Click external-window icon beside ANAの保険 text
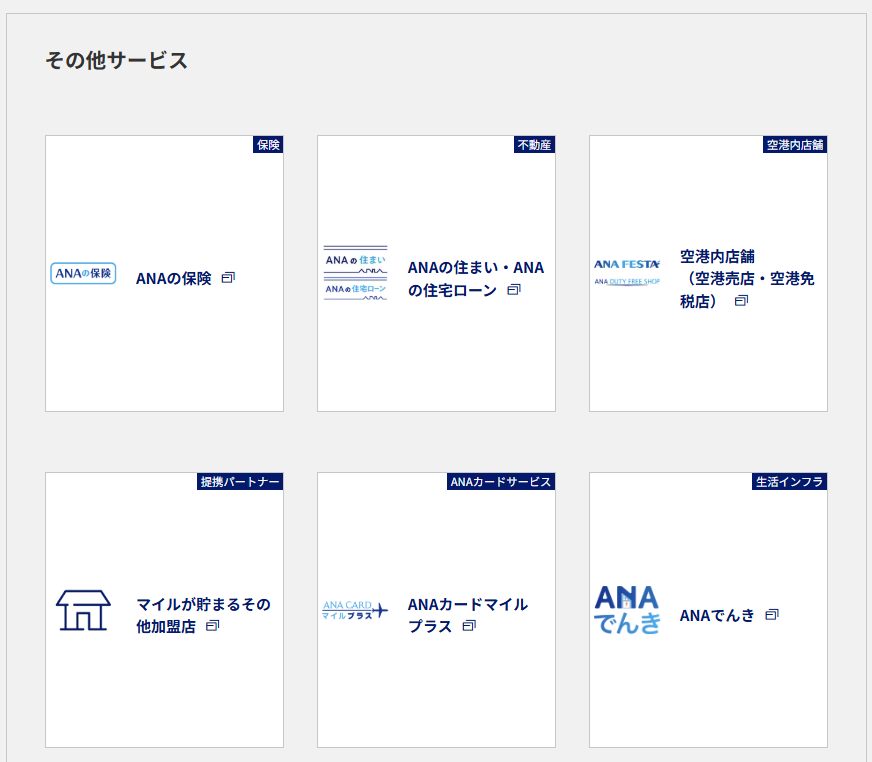872x762 pixels. [228, 278]
